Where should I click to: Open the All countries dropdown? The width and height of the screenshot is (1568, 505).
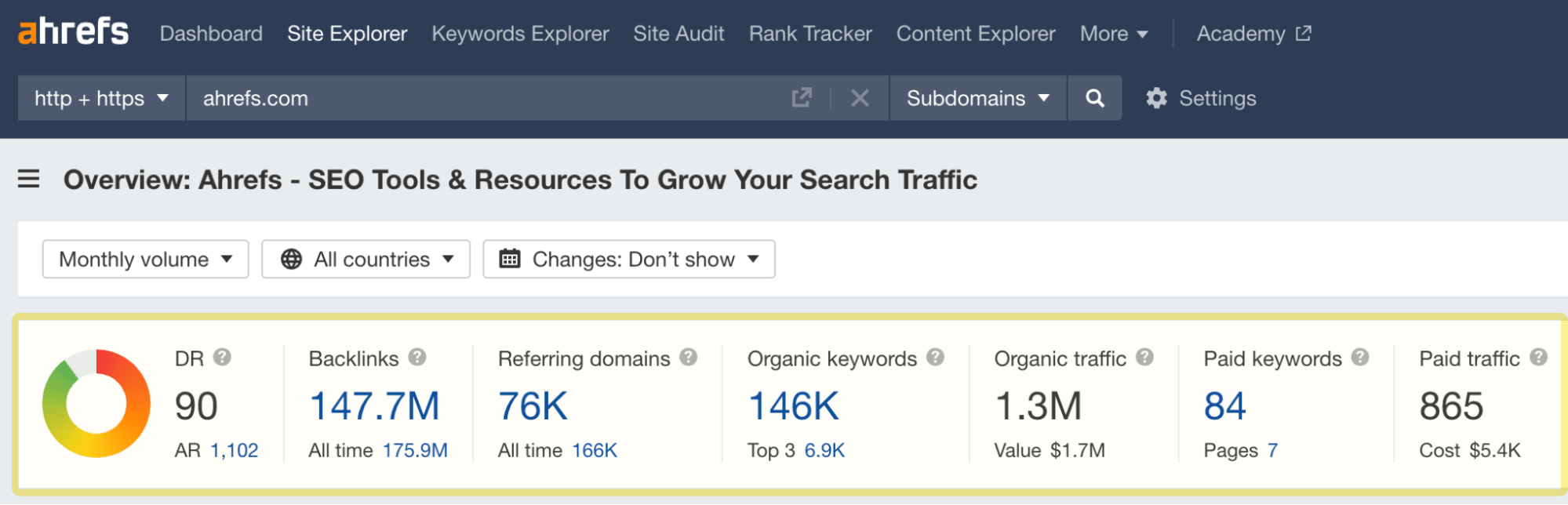366,259
